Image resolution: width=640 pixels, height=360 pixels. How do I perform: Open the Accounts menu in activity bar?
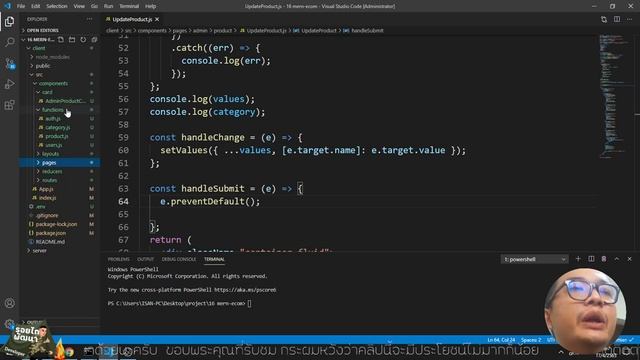pyautogui.click(x=9, y=303)
